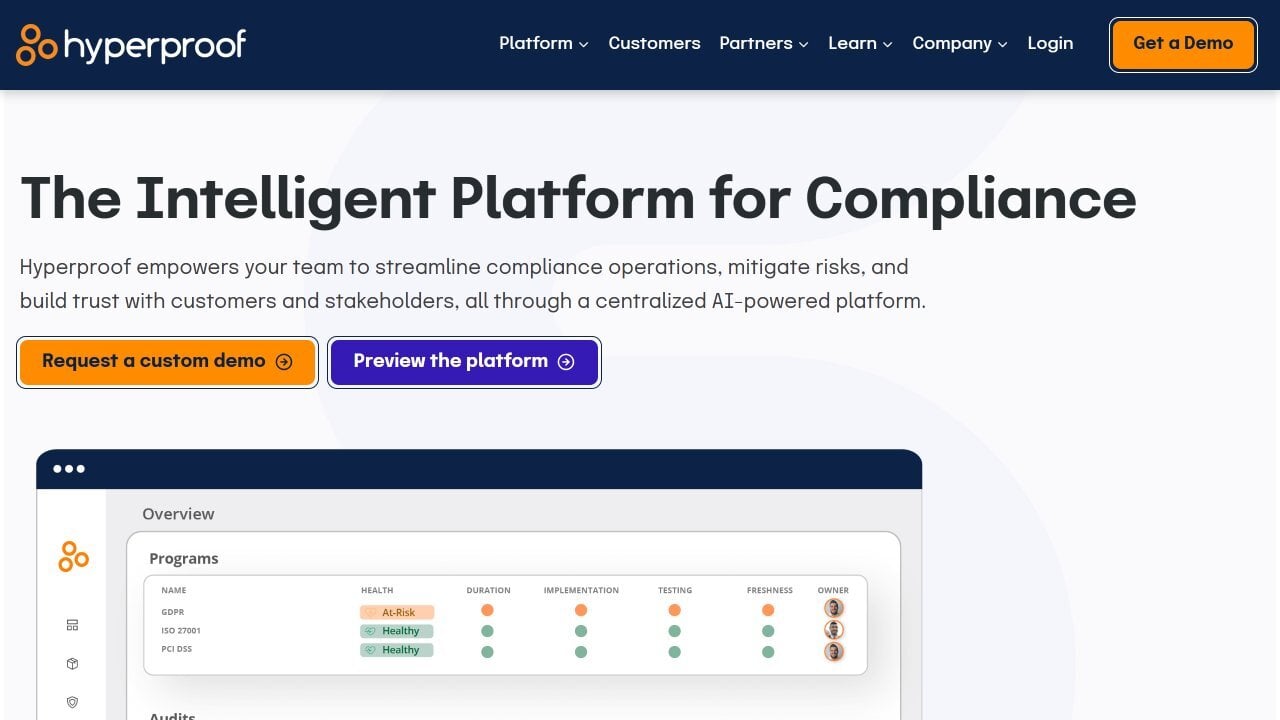This screenshot has width=1280, height=720.
Task: Open the package/controls icon in sidebar
Action: pyautogui.click(x=72, y=663)
